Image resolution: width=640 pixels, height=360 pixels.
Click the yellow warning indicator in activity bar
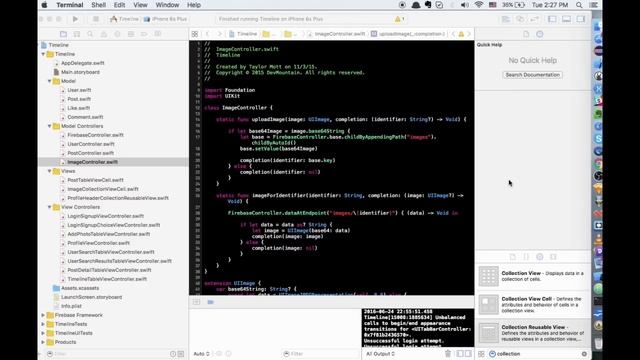[399, 19]
